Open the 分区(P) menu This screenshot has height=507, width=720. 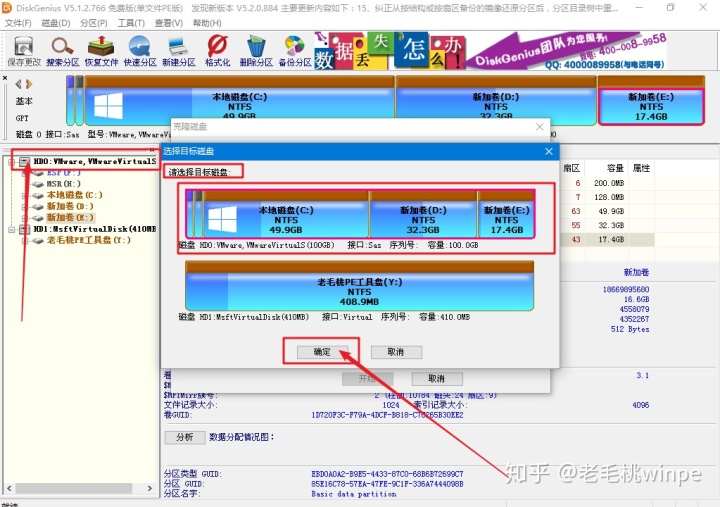point(93,23)
